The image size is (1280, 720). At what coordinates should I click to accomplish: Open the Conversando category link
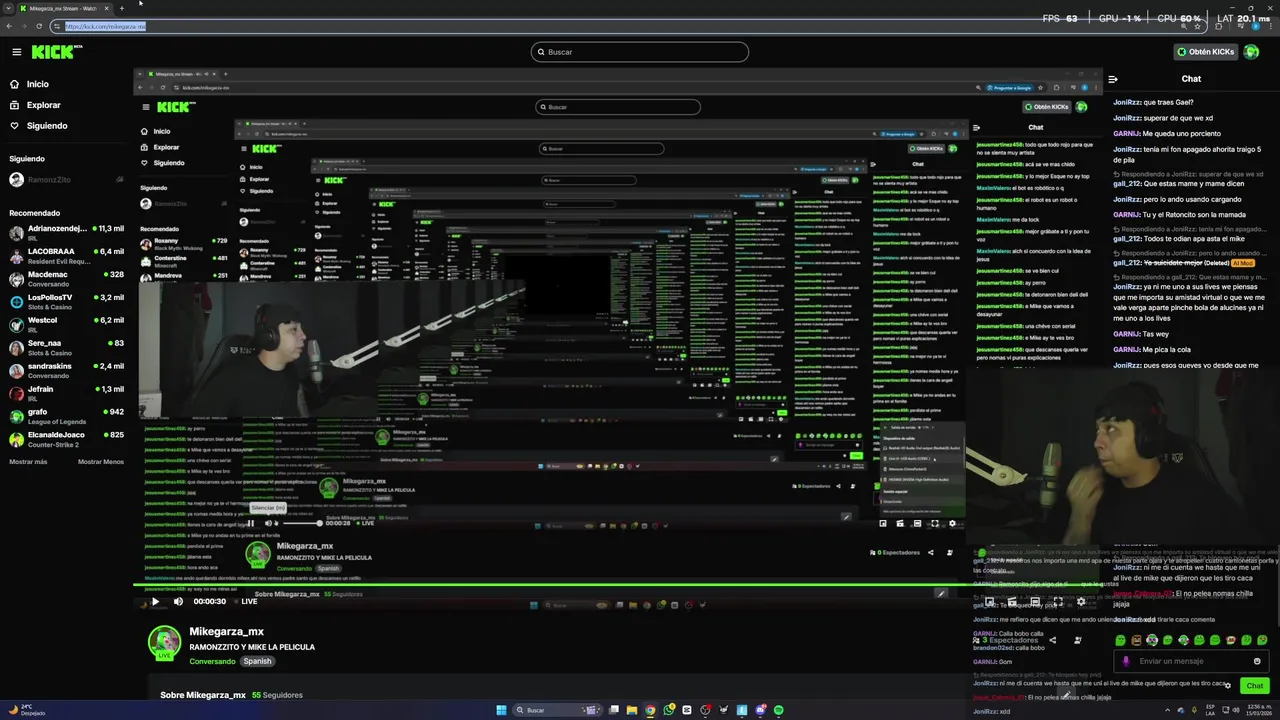click(x=212, y=661)
